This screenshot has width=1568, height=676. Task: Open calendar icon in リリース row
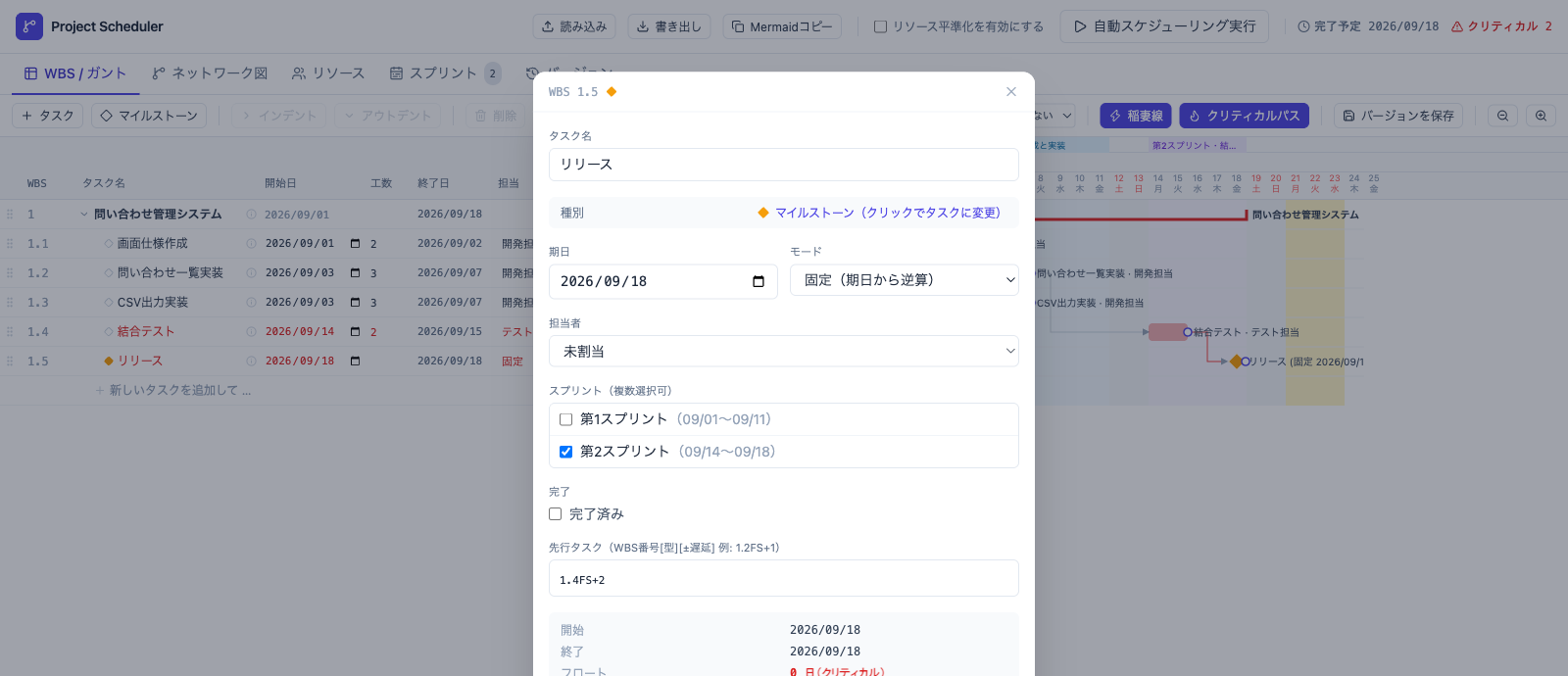pos(355,361)
